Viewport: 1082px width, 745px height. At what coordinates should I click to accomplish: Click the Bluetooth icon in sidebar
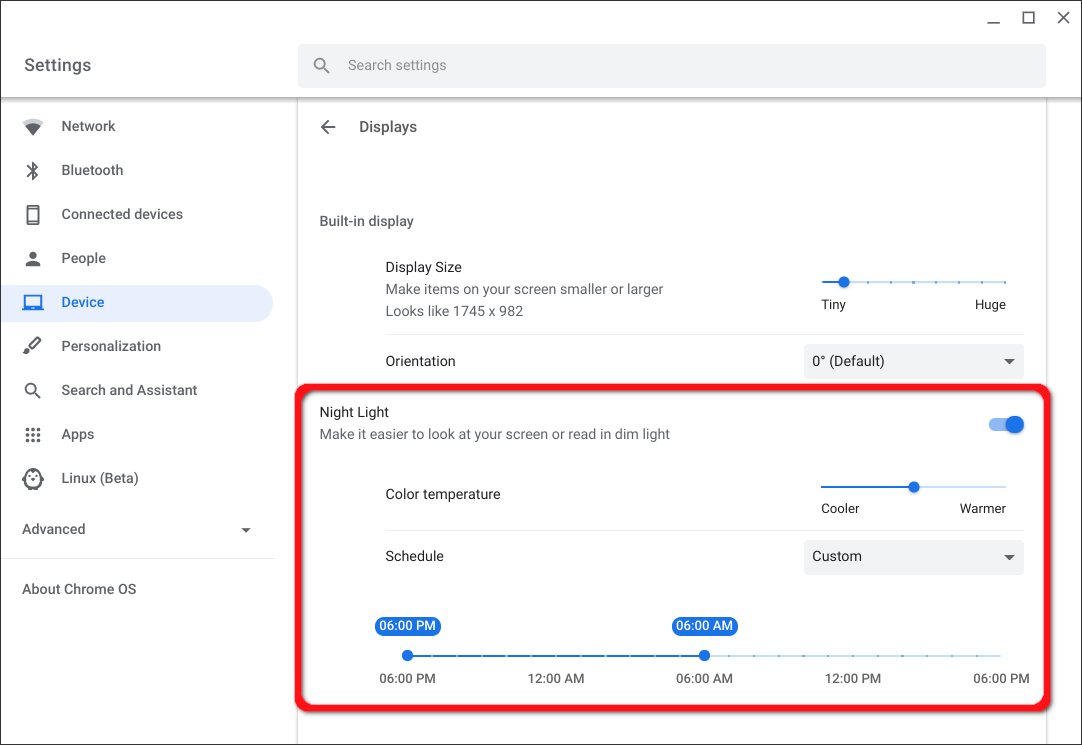click(x=33, y=171)
